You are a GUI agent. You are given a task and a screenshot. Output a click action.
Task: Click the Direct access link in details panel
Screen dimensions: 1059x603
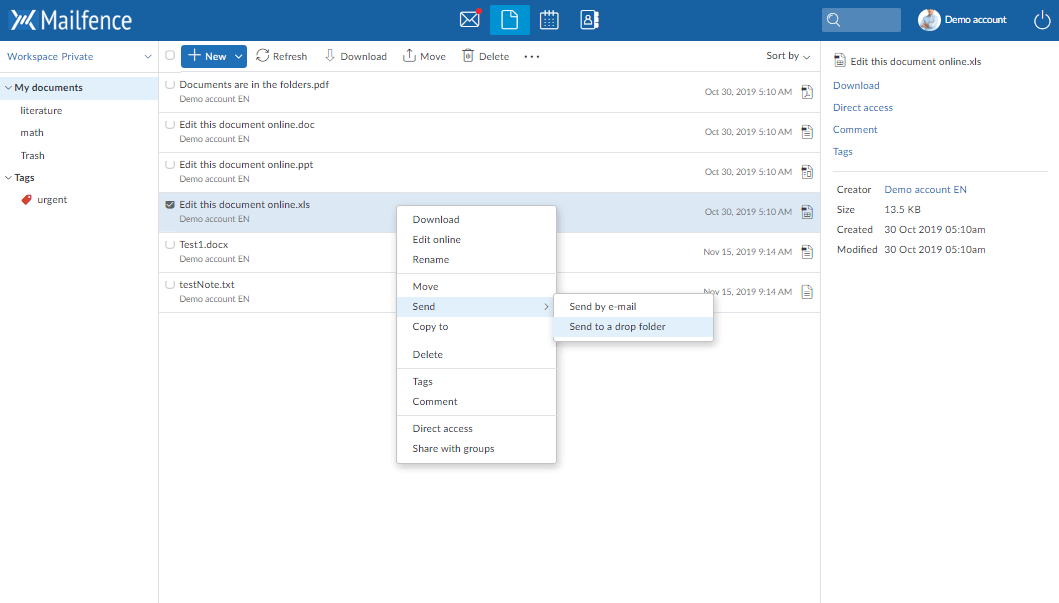pos(863,108)
